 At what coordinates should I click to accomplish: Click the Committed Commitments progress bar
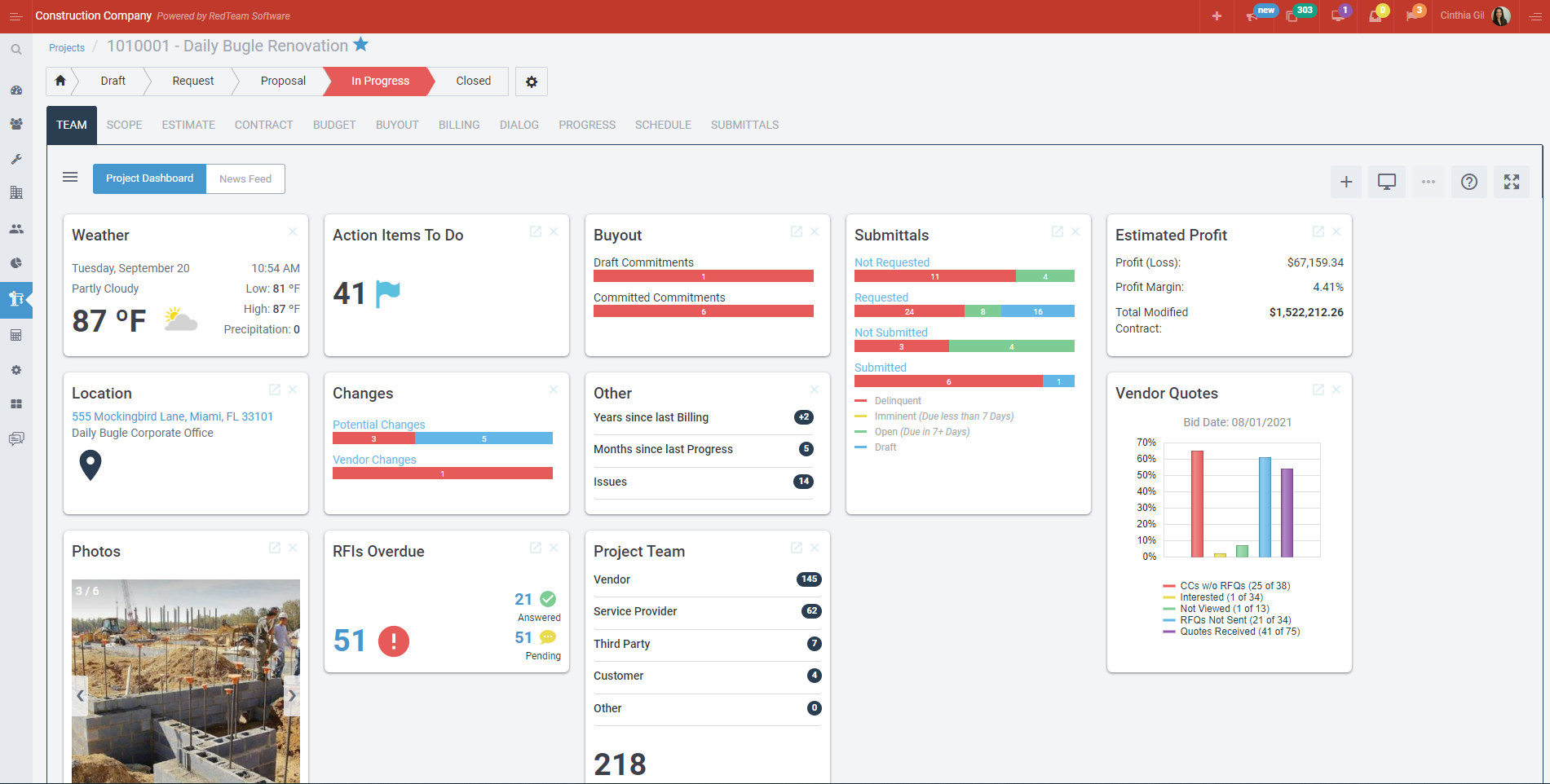pyautogui.click(x=703, y=311)
